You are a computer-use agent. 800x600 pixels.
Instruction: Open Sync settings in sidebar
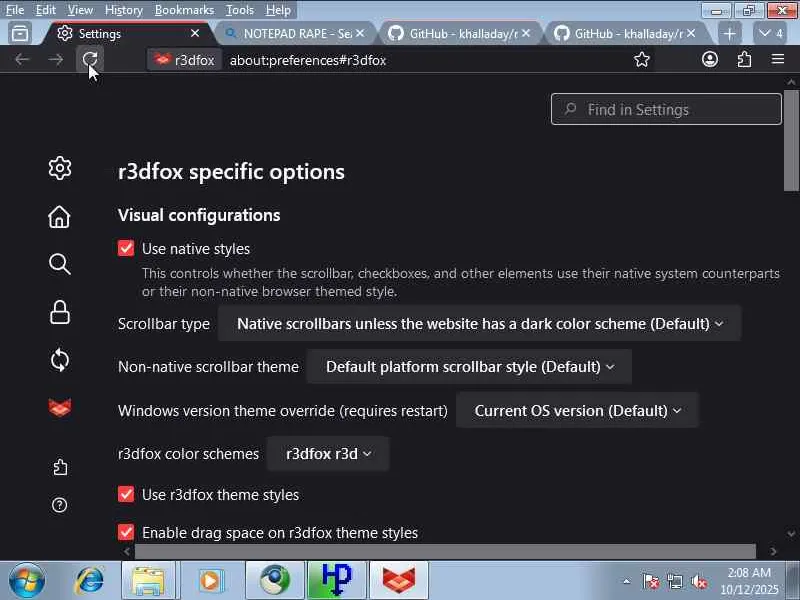(x=60, y=360)
